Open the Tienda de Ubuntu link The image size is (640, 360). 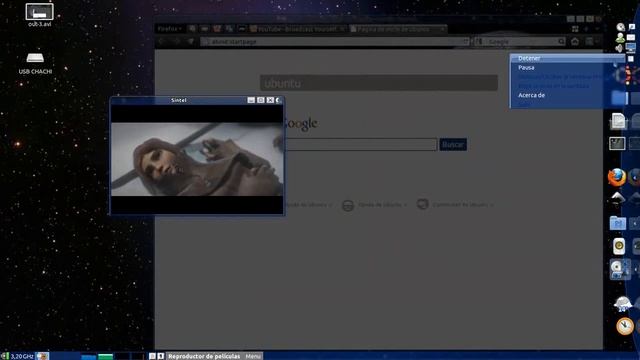(375, 205)
